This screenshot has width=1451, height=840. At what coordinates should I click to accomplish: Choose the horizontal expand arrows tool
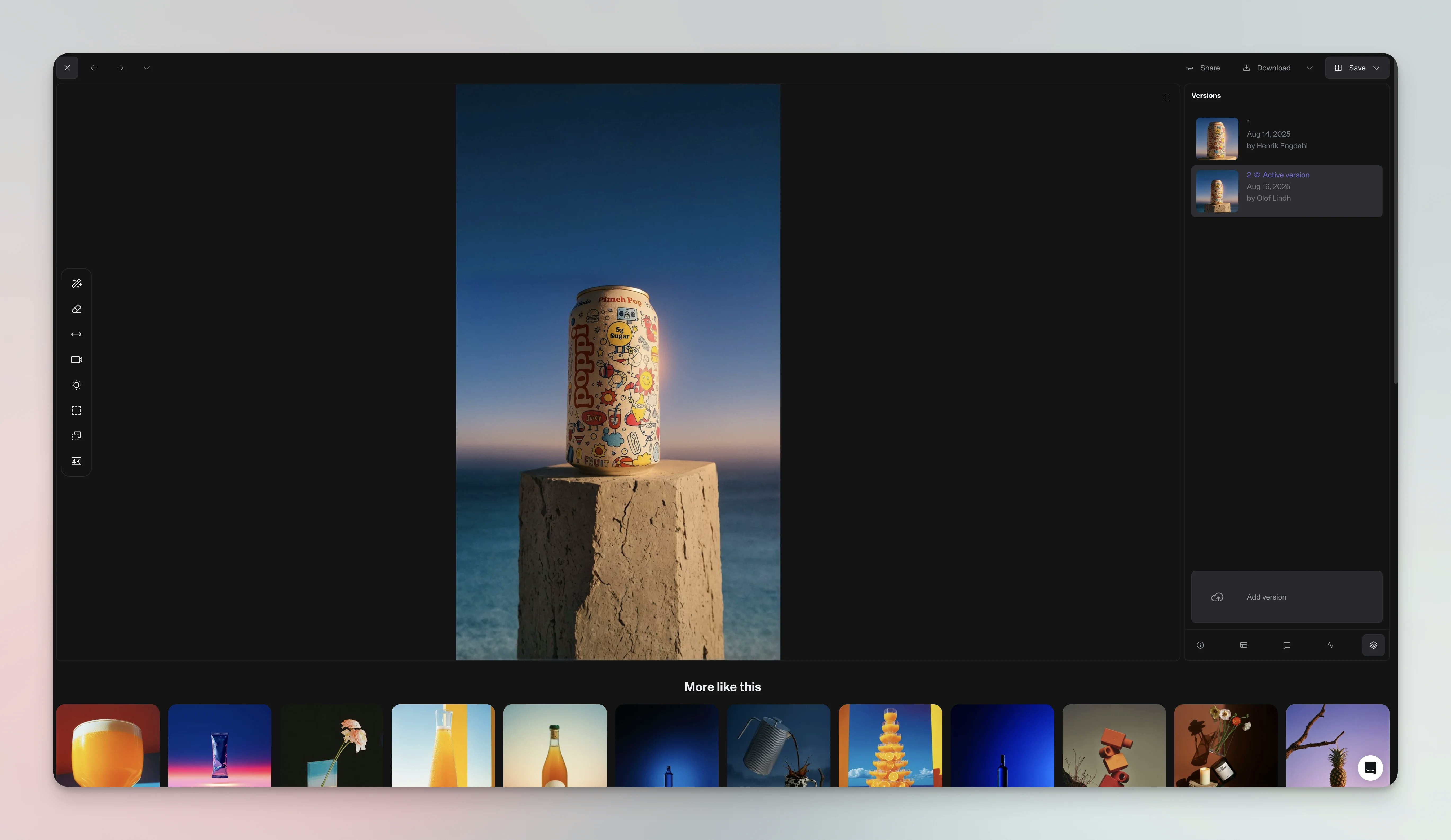(x=76, y=334)
